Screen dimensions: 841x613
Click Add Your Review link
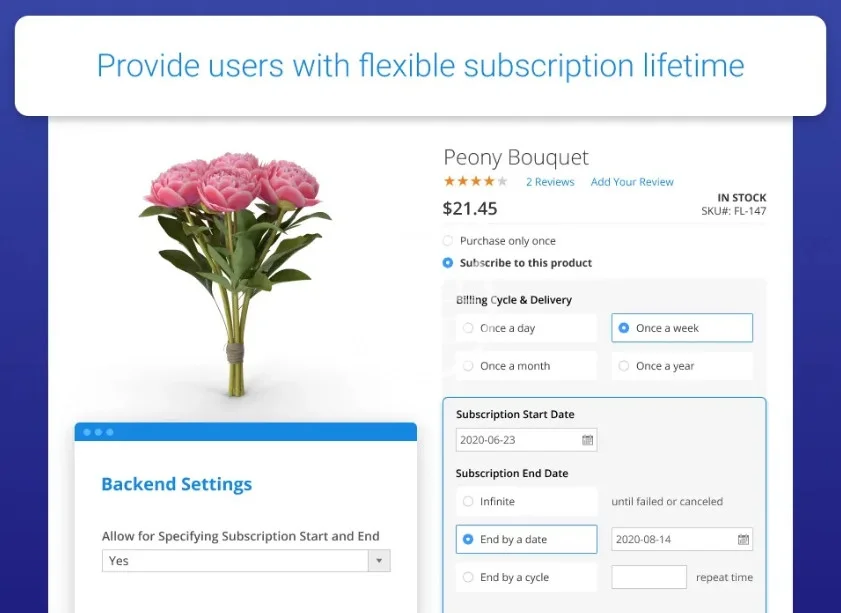[632, 182]
